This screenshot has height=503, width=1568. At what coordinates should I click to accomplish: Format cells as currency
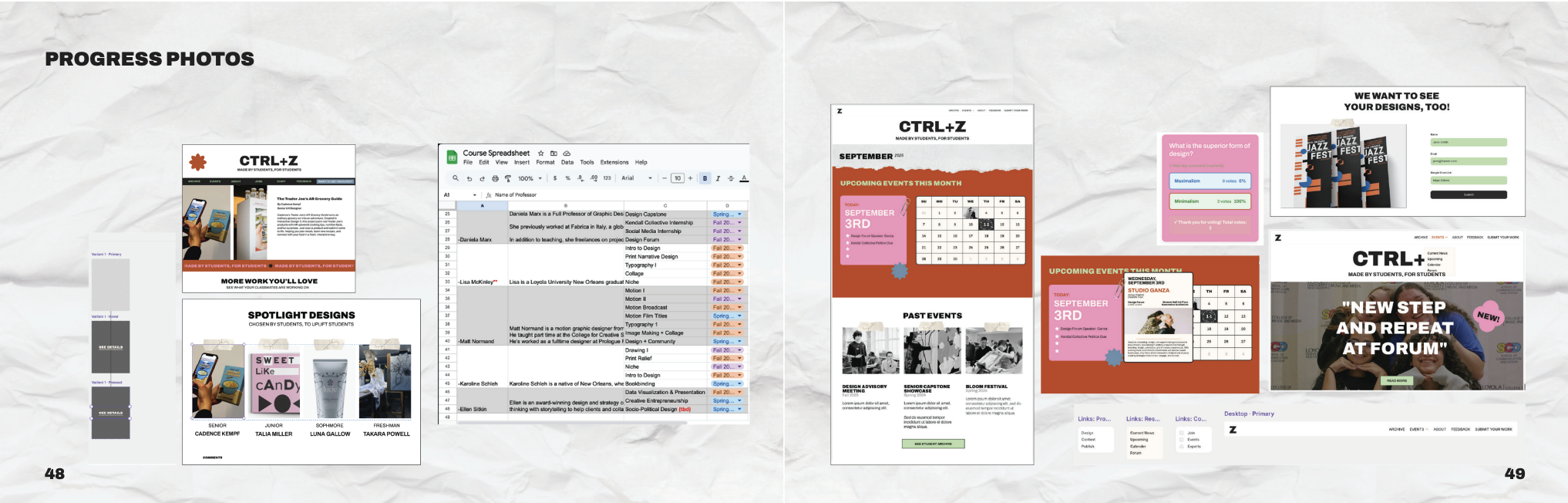(555, 178)
